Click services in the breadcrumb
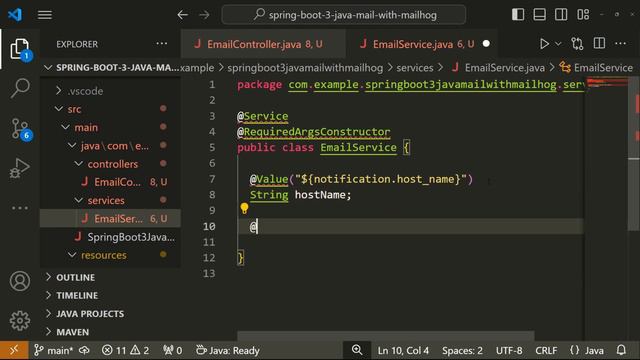Screen dimensions: 640x360 coord(415,68)
